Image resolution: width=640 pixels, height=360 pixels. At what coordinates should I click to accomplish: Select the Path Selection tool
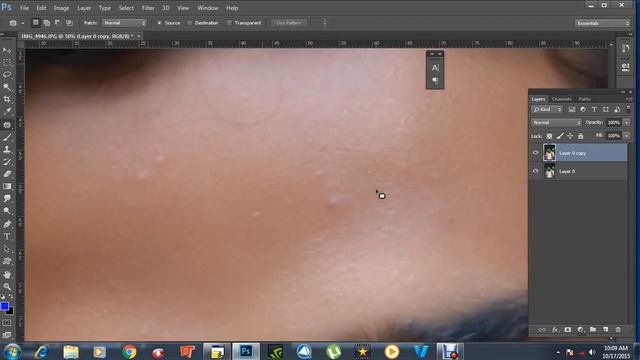click(7, 249)
